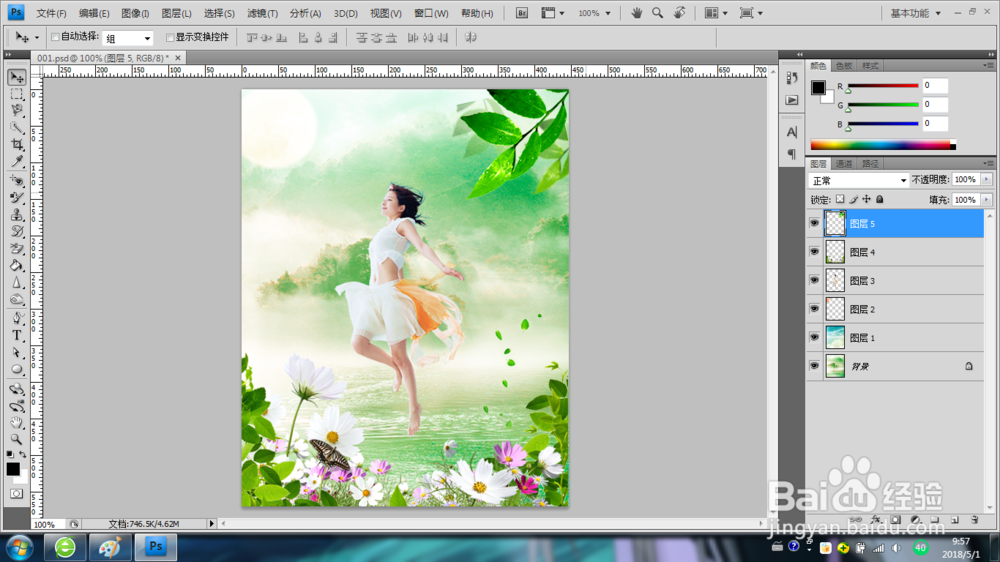Open the status bar info arrow
Screen dimensions: 1000x562
click(212, 524)
